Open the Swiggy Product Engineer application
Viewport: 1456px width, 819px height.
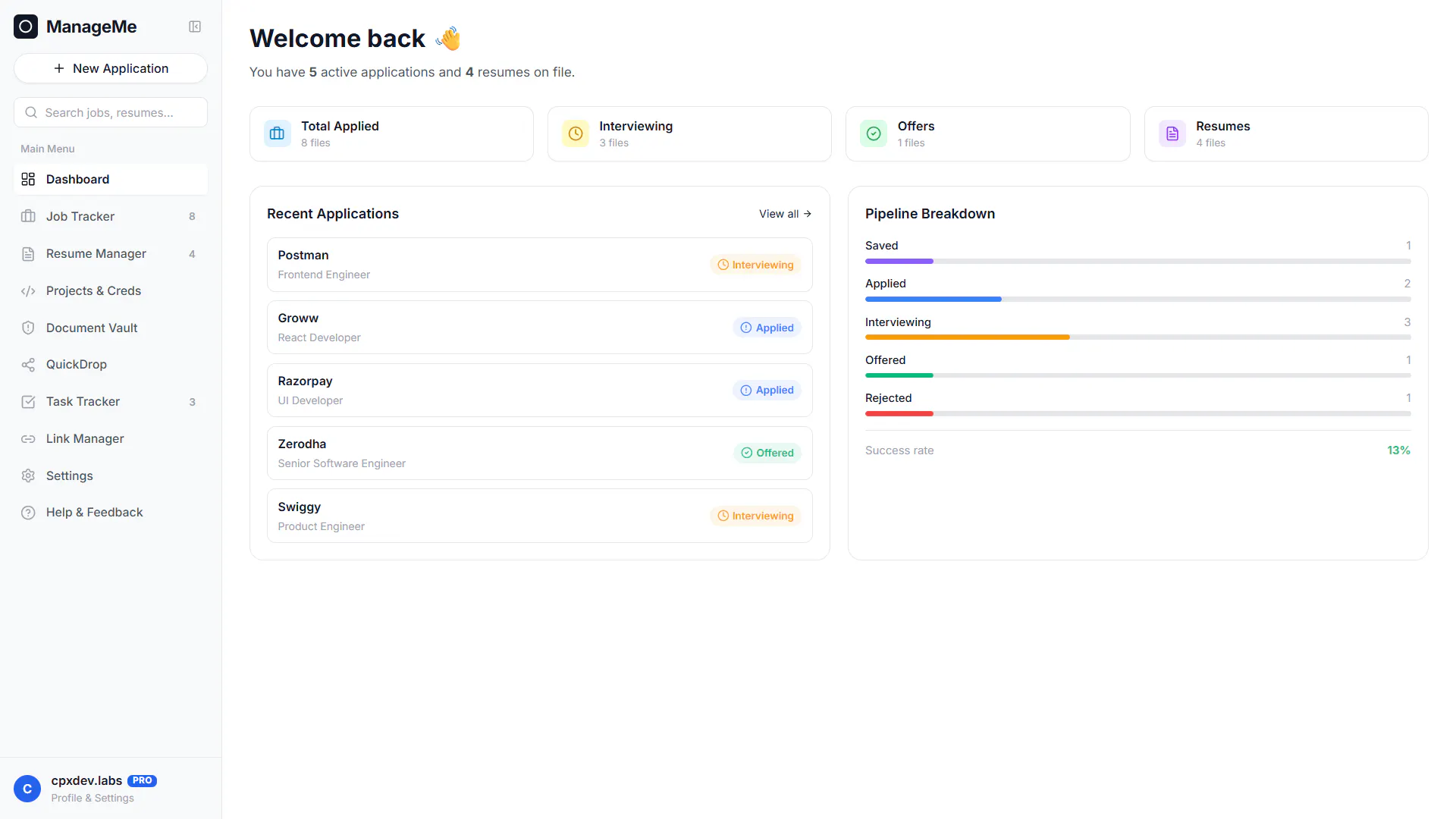click(539, 516)
